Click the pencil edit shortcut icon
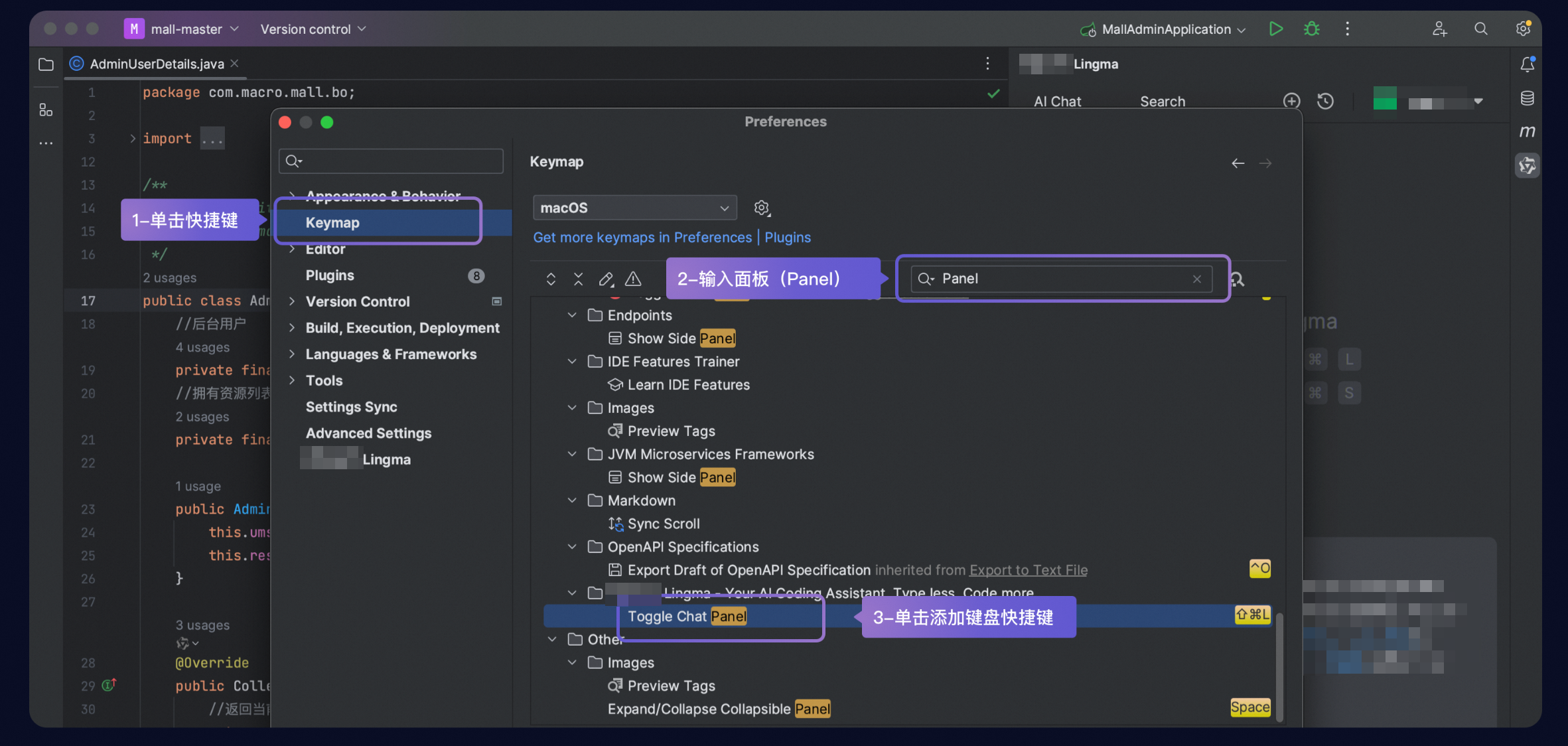This screenshot has height=746, width=1568. (x=606, y=279)
